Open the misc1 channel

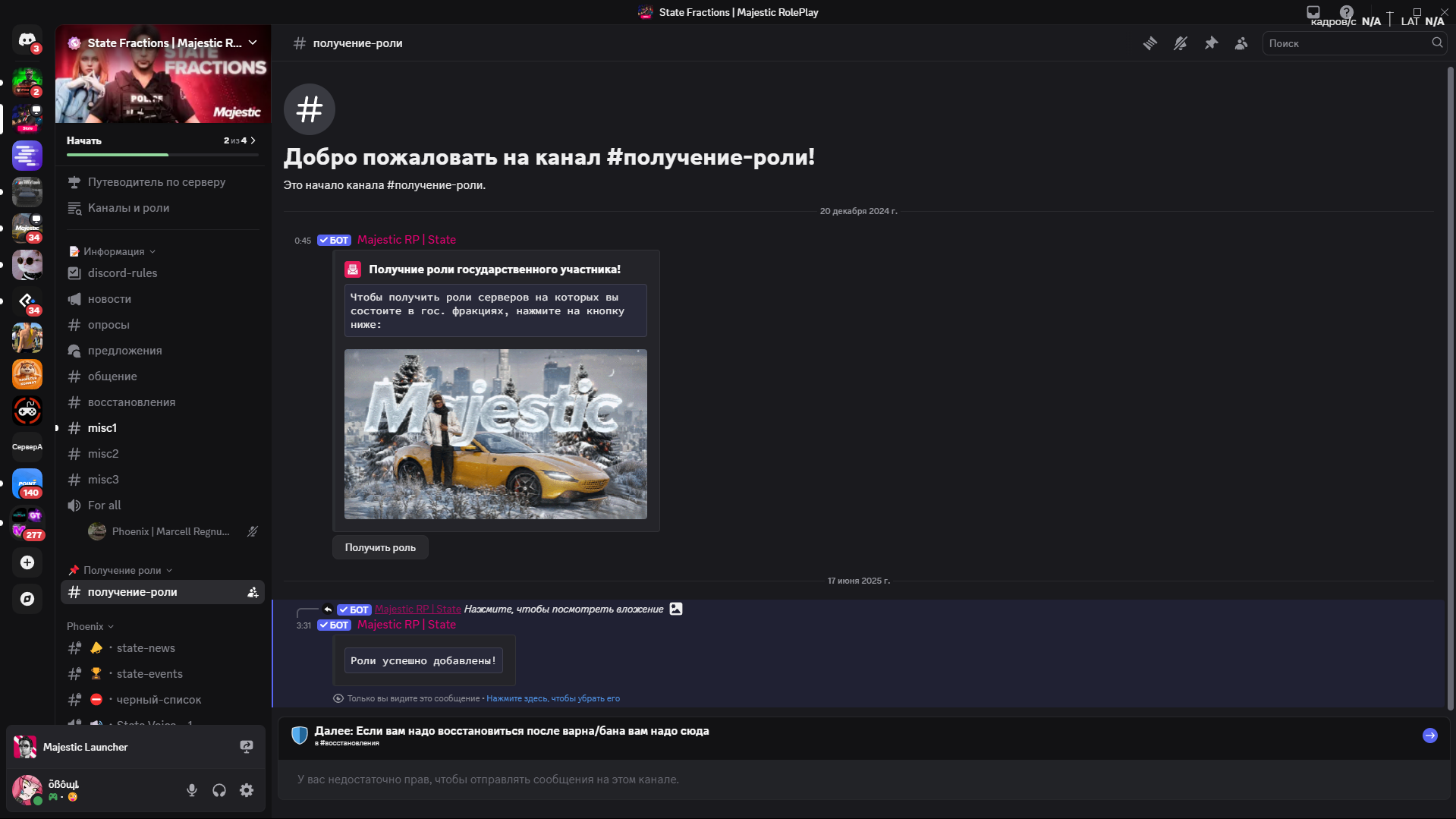point(162,428)
